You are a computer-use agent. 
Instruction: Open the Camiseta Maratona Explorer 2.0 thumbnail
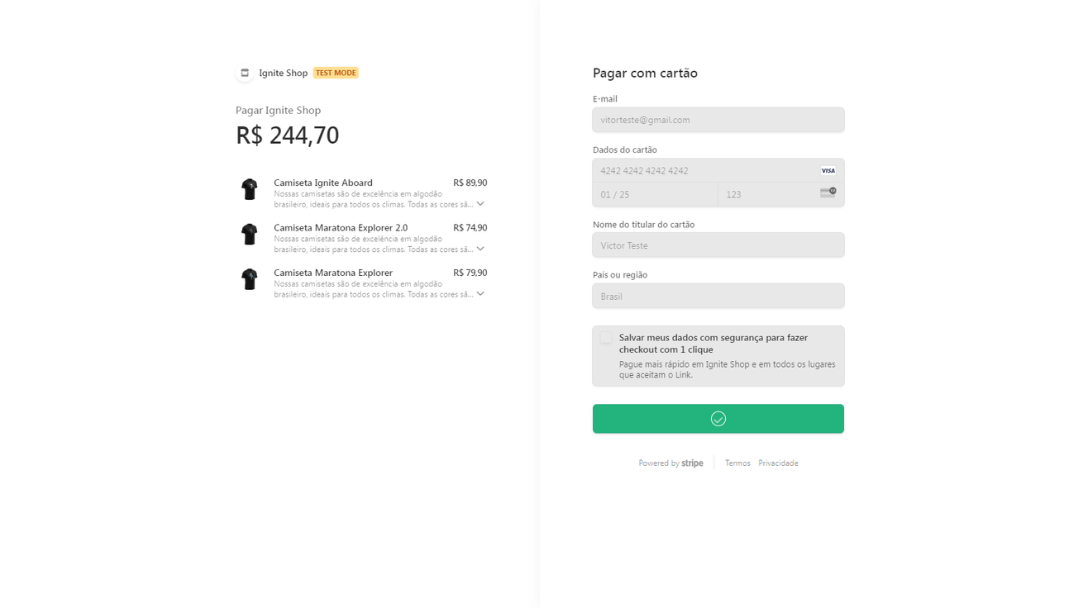pyautogui.click(x=249, y=234)
